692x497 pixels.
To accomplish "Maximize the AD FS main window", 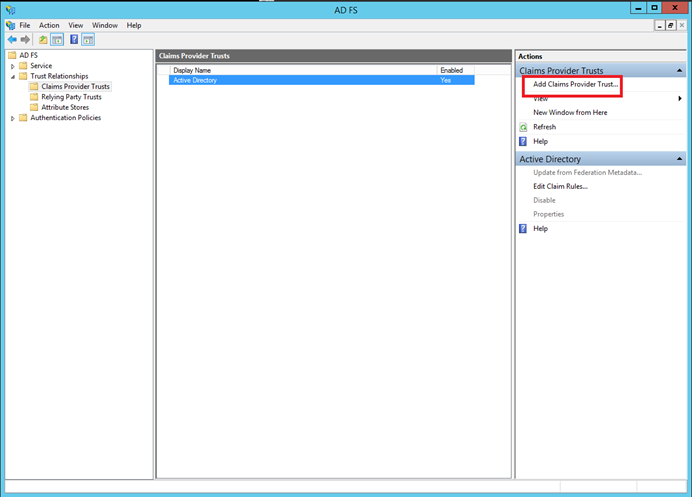I will point(654,8).
